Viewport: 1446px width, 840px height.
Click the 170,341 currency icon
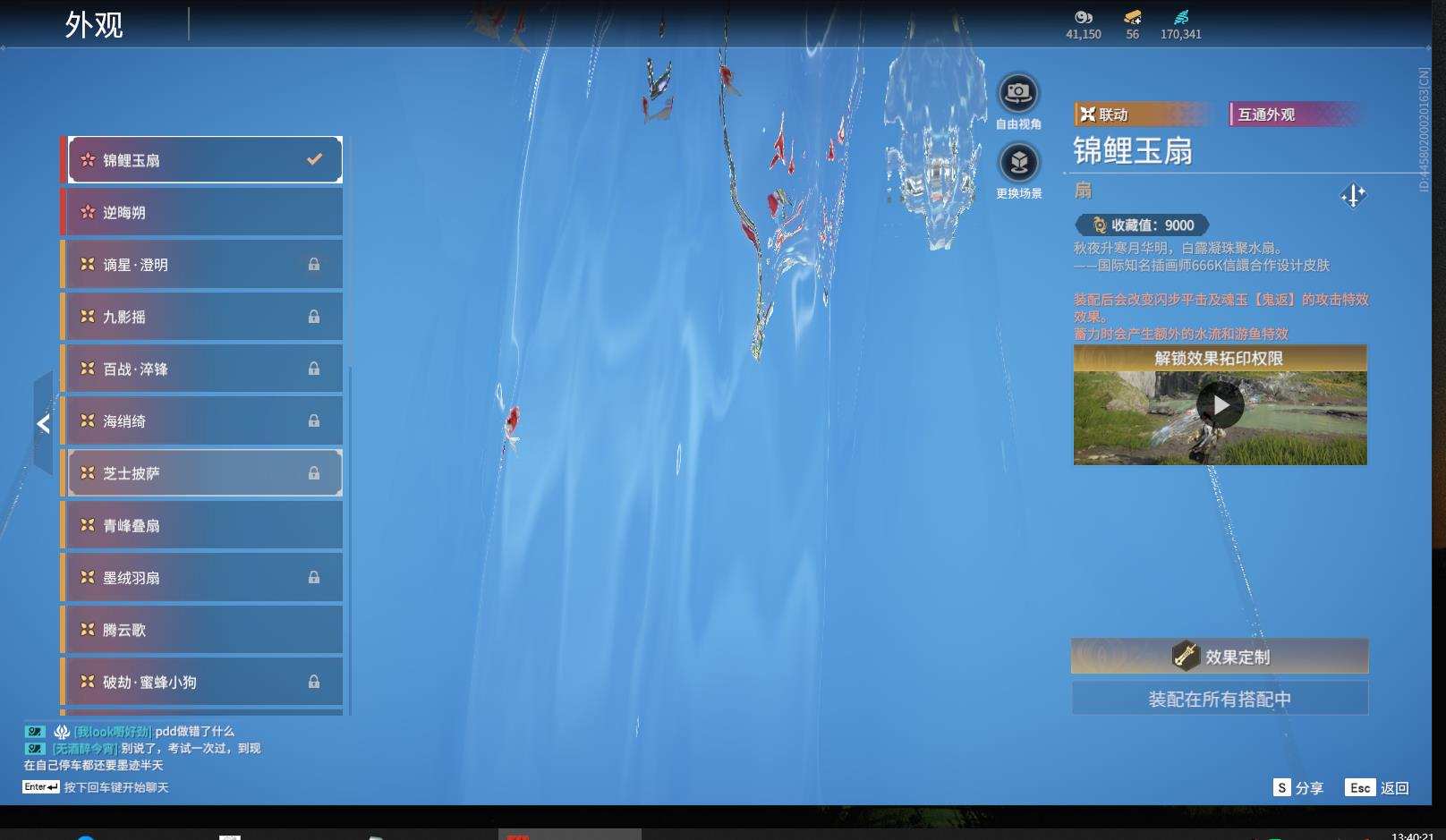[x=1181, y=17]
